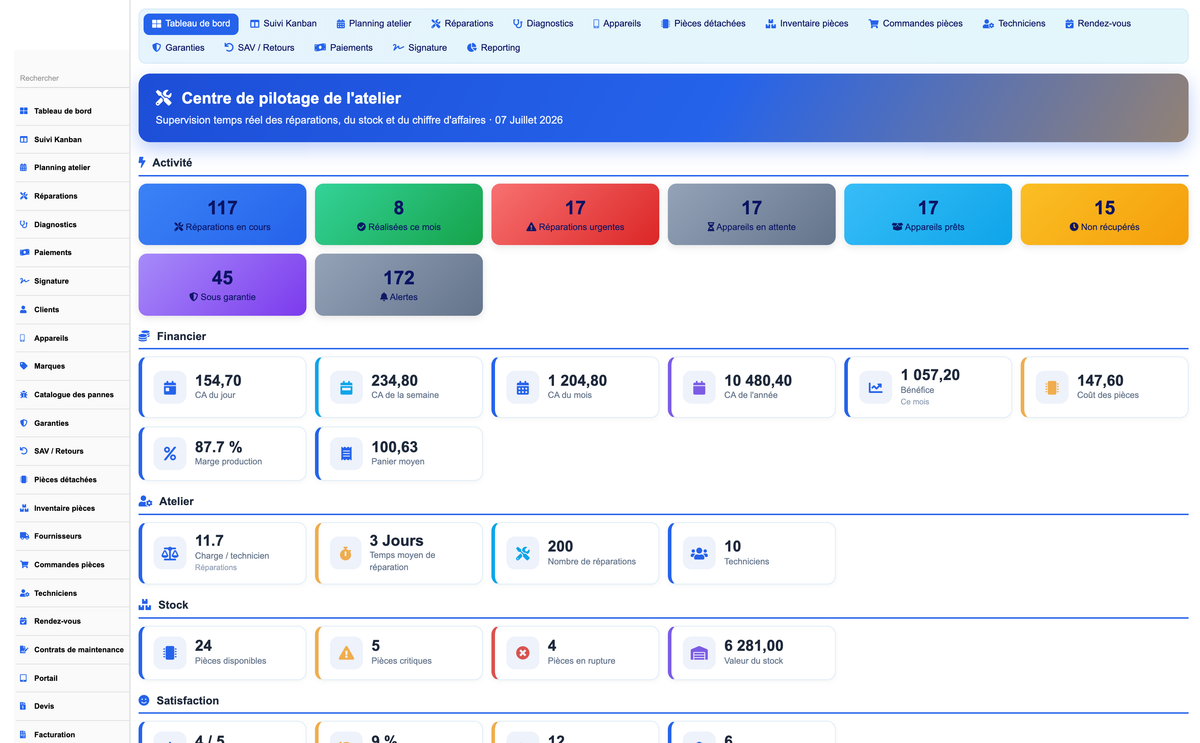Click the Techniciens icon in sidebar
This screenshot has height=743, width=1200.
[x=24, y=593]
